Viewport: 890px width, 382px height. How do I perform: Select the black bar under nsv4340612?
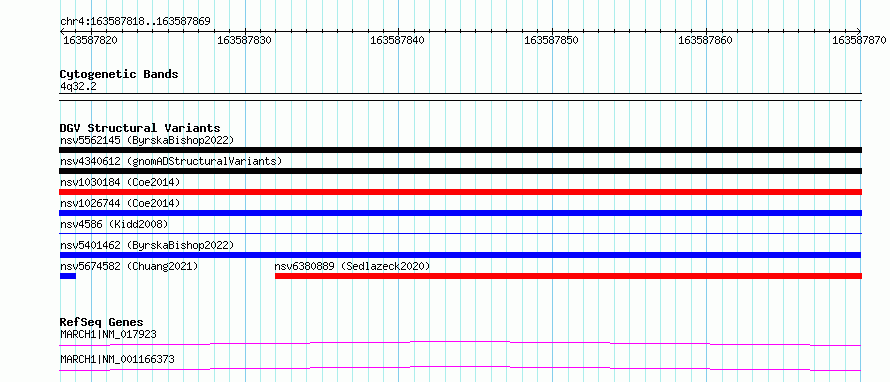(460, 171)
